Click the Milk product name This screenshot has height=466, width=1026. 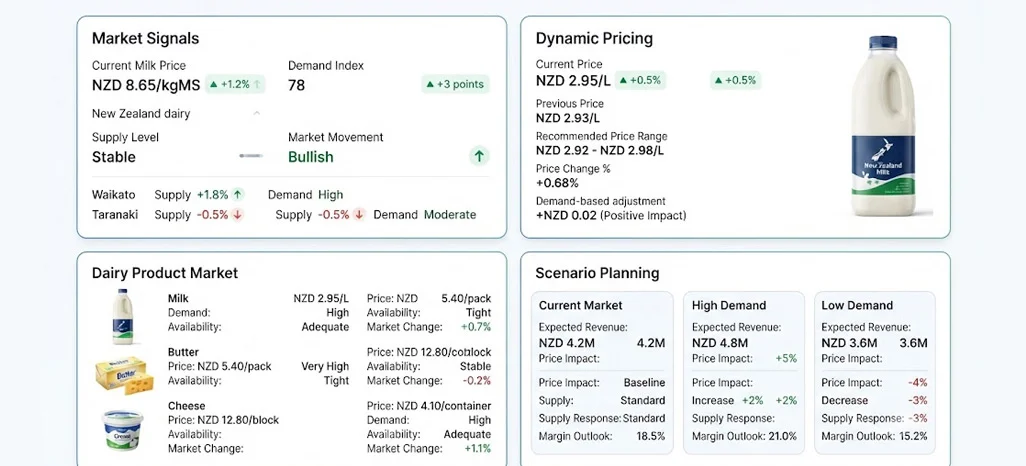pos(178,298)
